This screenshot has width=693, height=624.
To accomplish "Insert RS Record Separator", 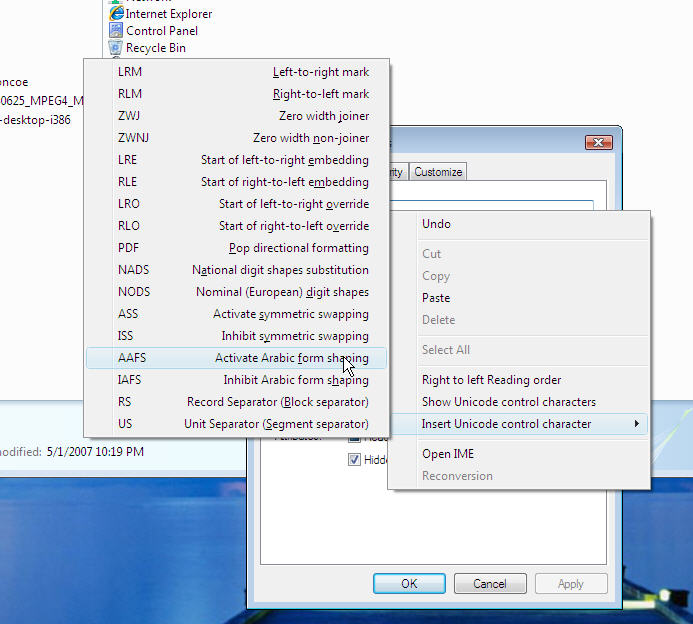I will (x=236, y=402).
